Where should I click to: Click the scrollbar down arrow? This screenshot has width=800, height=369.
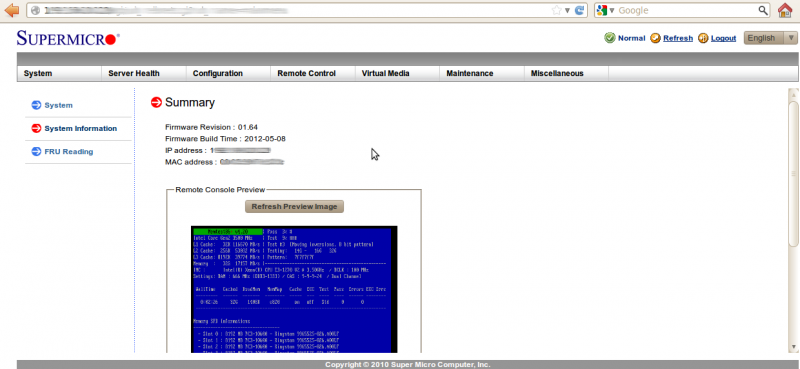793,347
